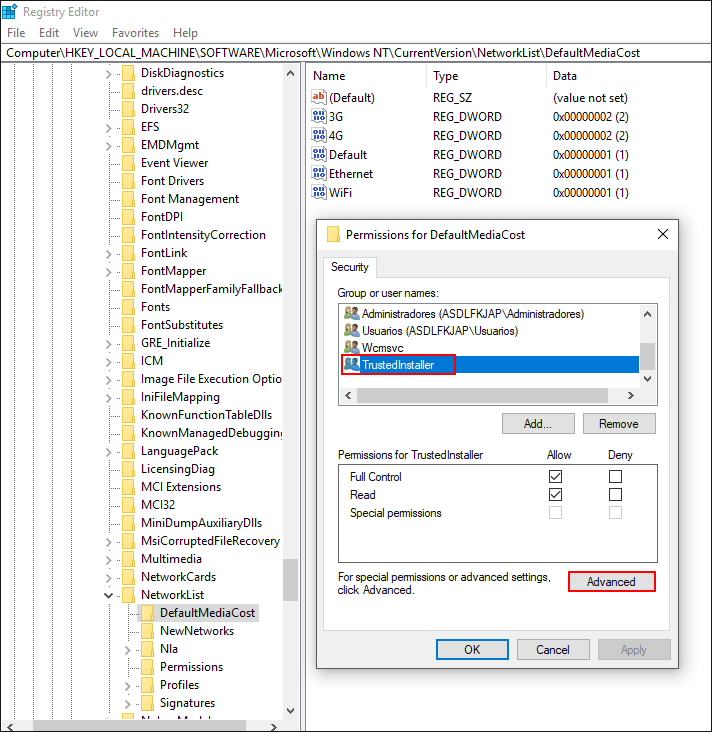This screenshot has width=712, height=732.
Task: Click the Wcmsvc account icon
Action: pyautogui.click(x=352, y=347)
